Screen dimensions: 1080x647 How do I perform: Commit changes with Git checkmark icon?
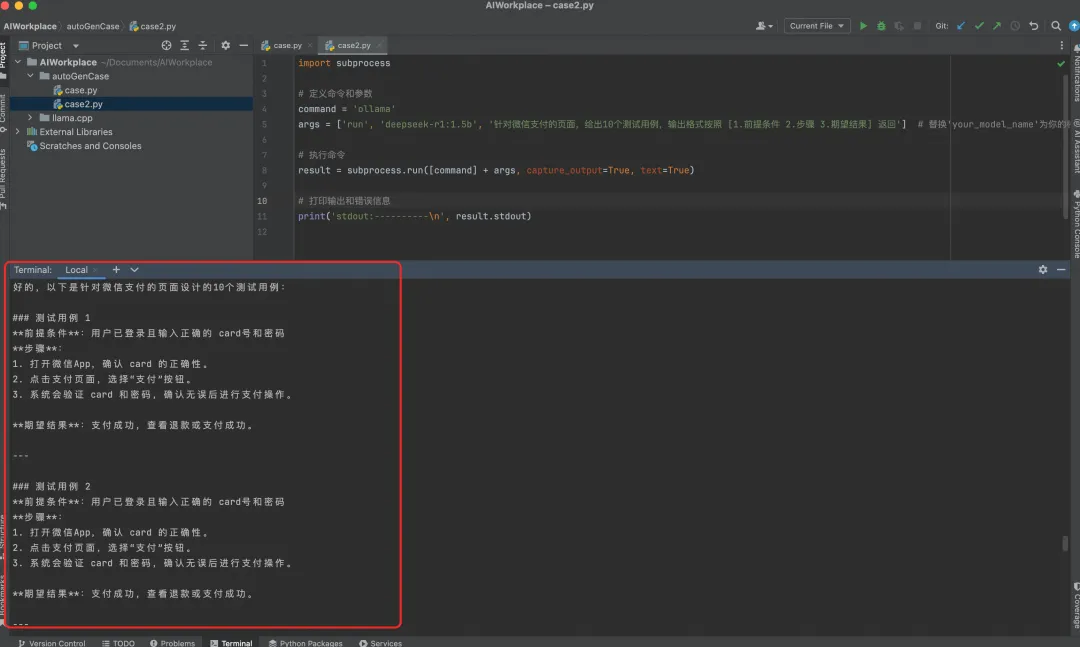click(979, 26)
